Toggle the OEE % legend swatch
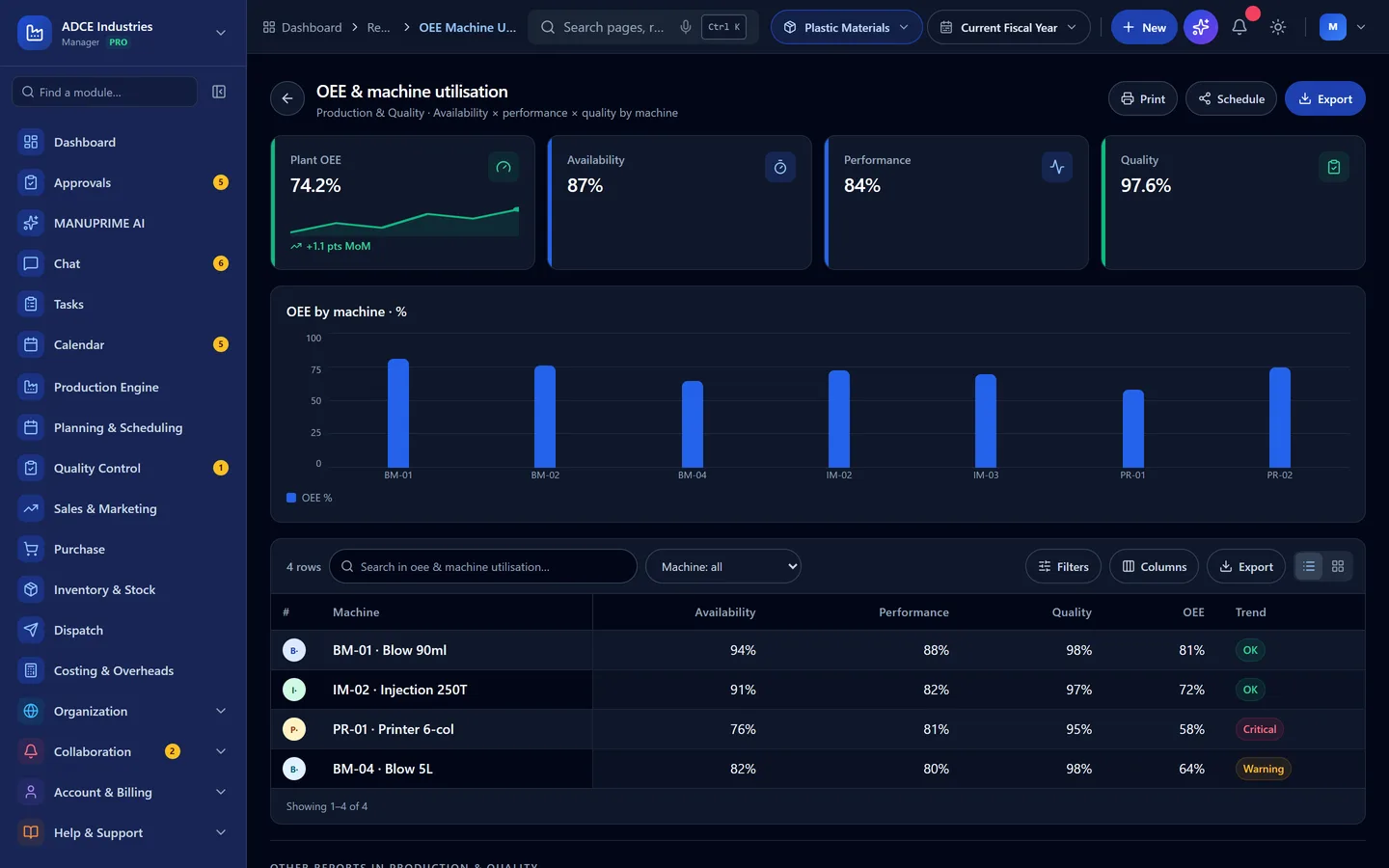This screenshot has width=1389, height=868. click(291, 498)
